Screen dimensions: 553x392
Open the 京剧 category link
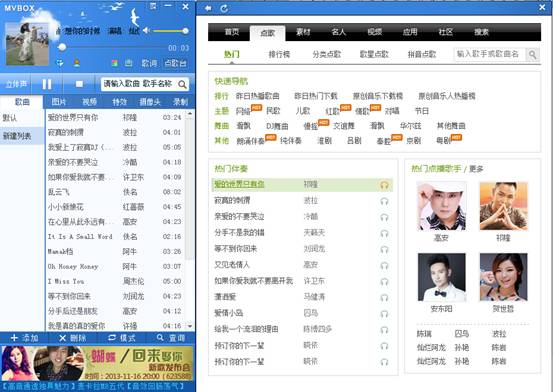tap(413, 141)
